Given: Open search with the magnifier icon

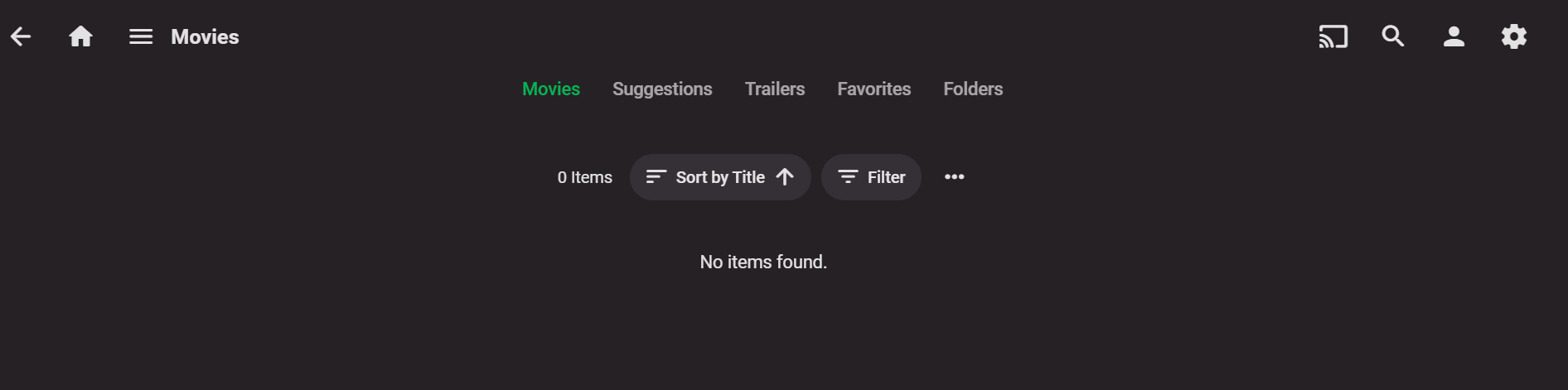Looking at the screenshot, I should coord(1393,36).
